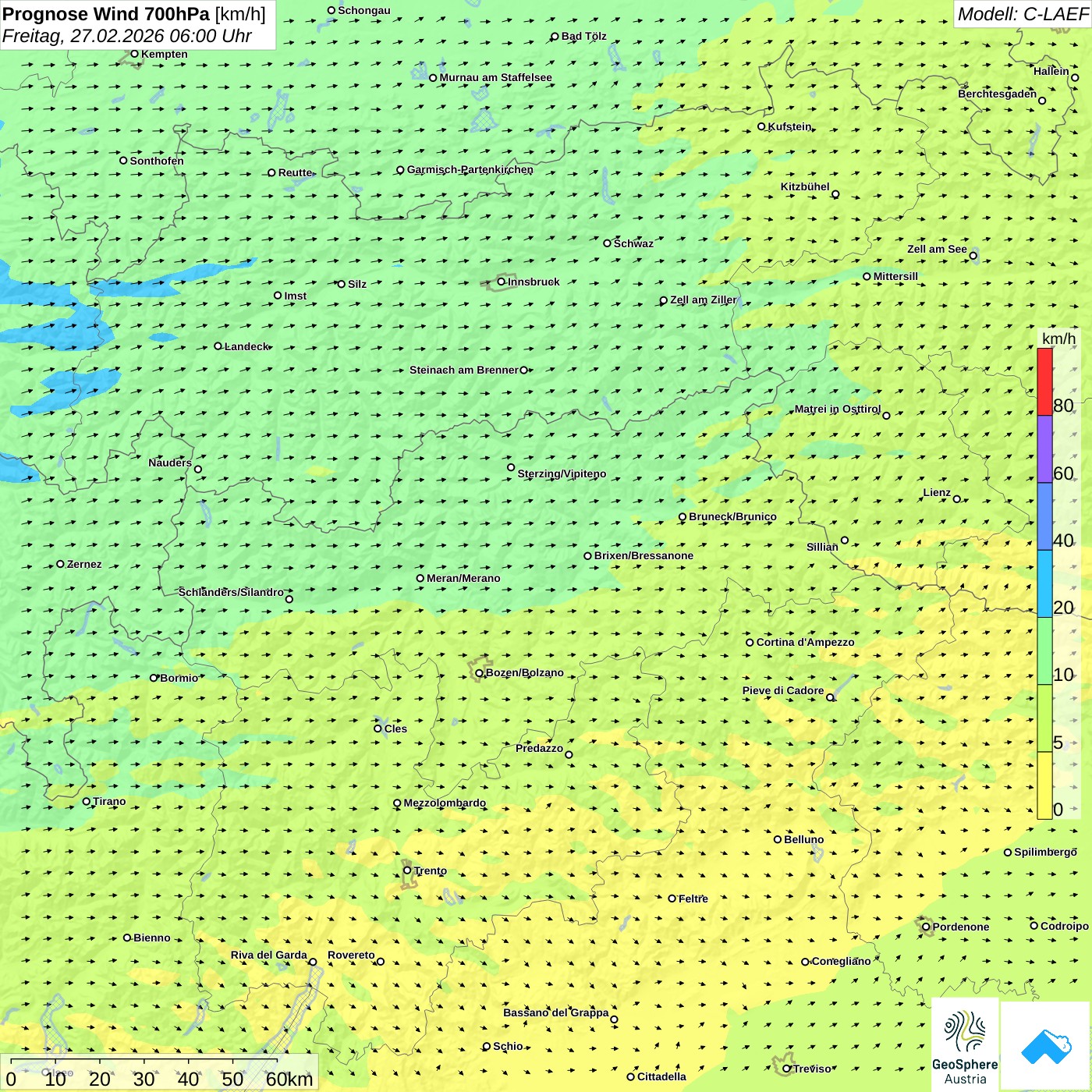Click the Riva del Garda marker
Image resolution: width=1092 pixels, height=1092 pixels.
point(313,962)
